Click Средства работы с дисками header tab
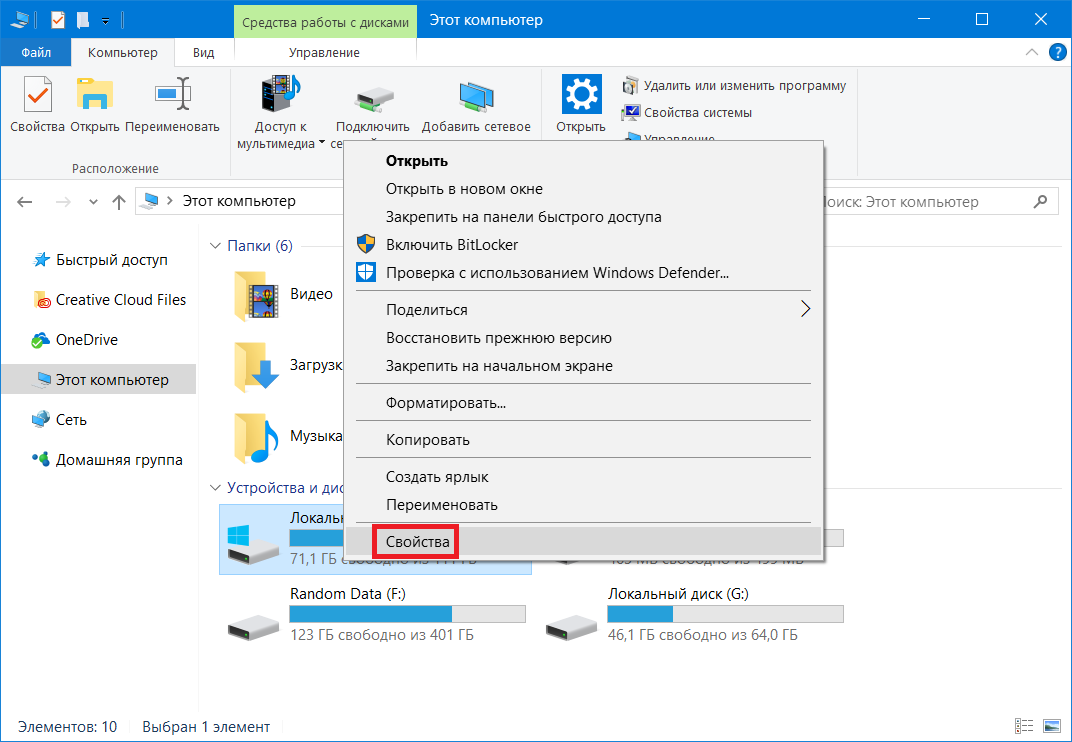Screen dimensions: 1072x742 pos(325,22)
